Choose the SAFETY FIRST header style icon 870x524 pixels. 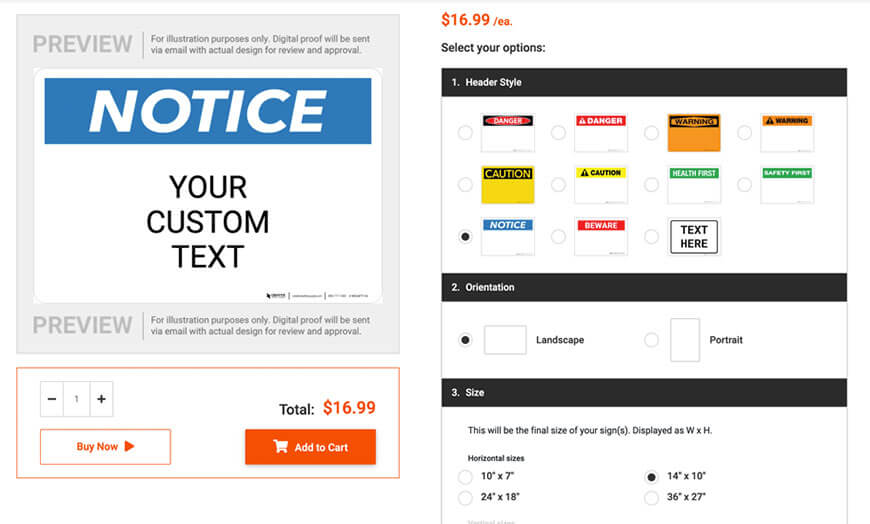click(787, 184)
